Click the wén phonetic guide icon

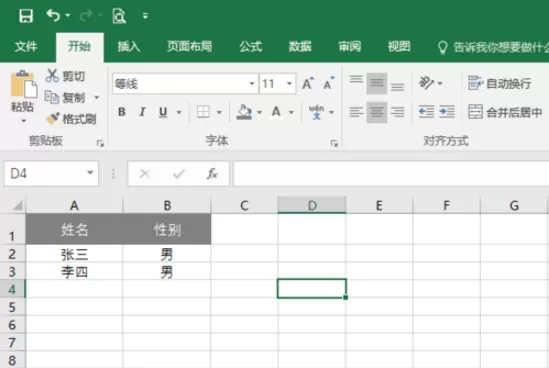tap(317, 112)
